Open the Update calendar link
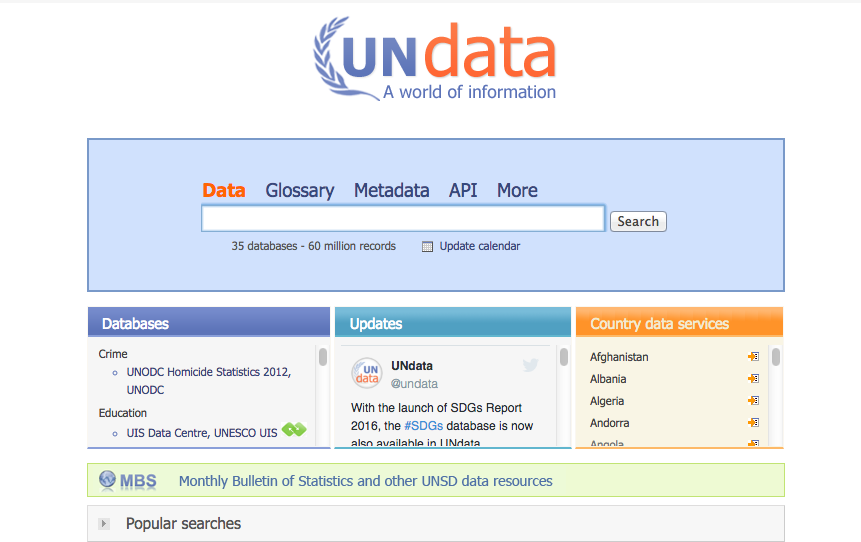This screenshot has width=861, height=542. [479, 246]
